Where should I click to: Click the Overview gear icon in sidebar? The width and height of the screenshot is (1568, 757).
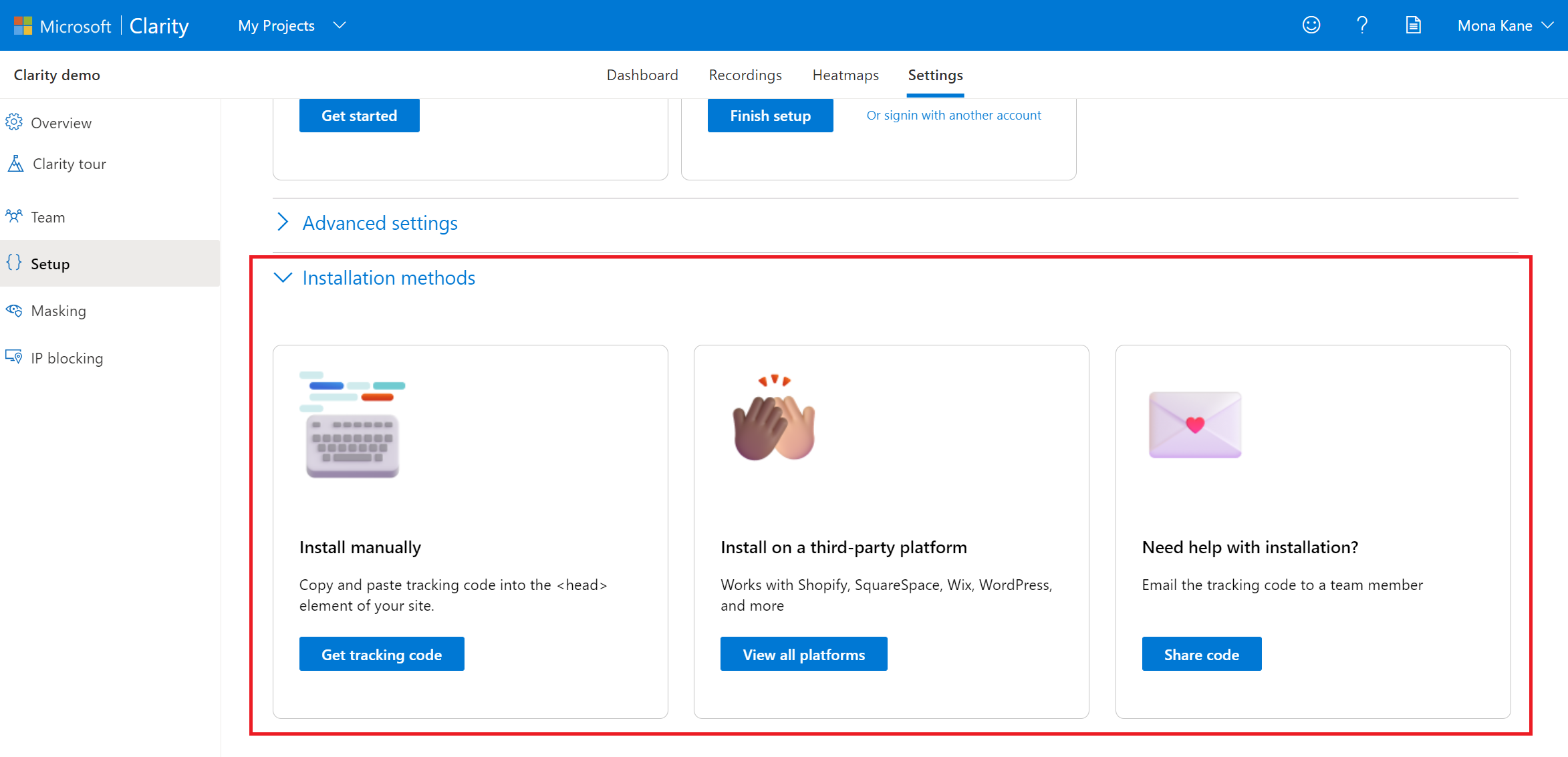[x=14, y=122]
